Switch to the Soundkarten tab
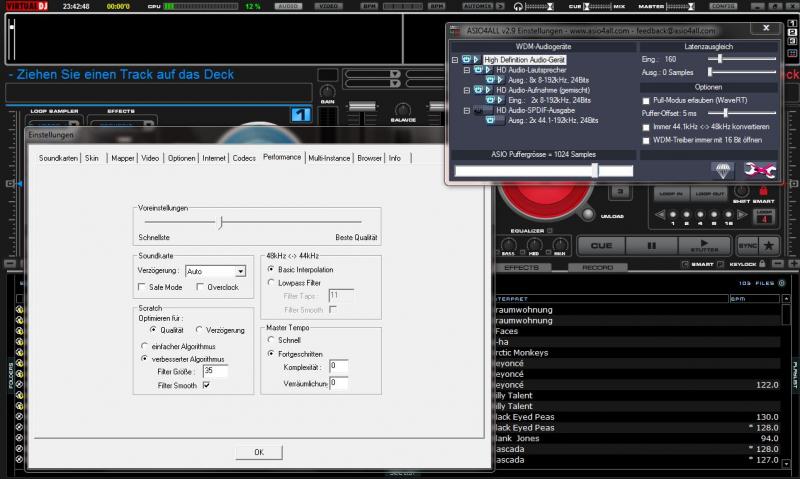The height and width of the screenshot is (479, 800). pos(58,158)
